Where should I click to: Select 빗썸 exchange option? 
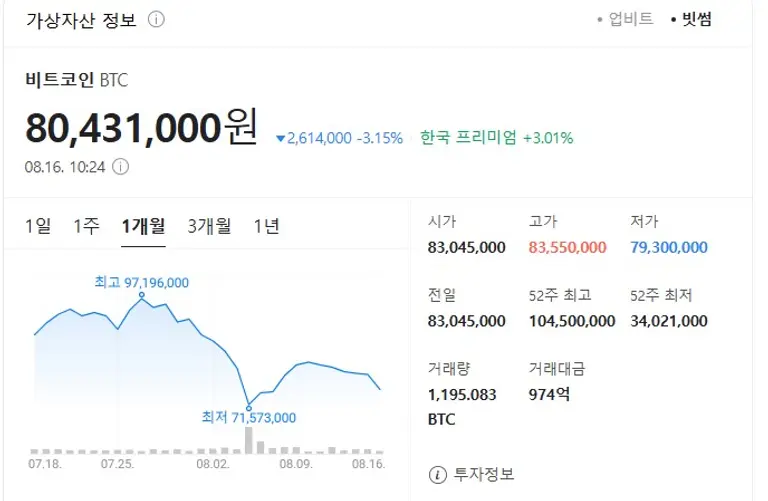[696, 19]
